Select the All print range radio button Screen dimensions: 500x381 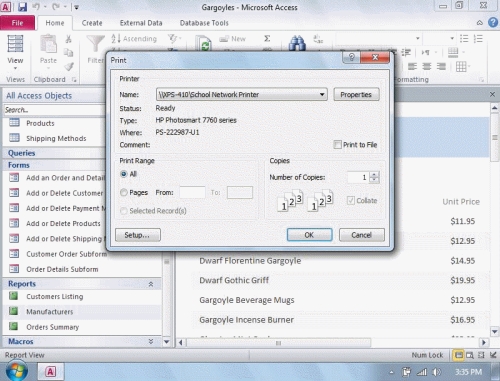click(124, 174)
